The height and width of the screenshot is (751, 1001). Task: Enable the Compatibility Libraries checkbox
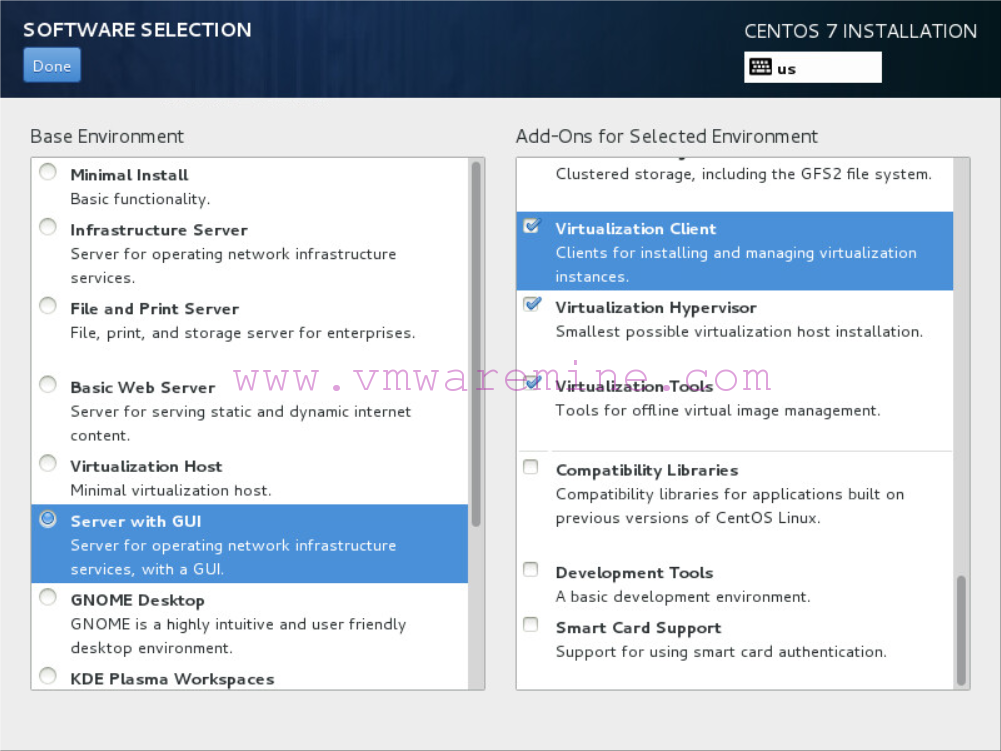coord(531,467)
